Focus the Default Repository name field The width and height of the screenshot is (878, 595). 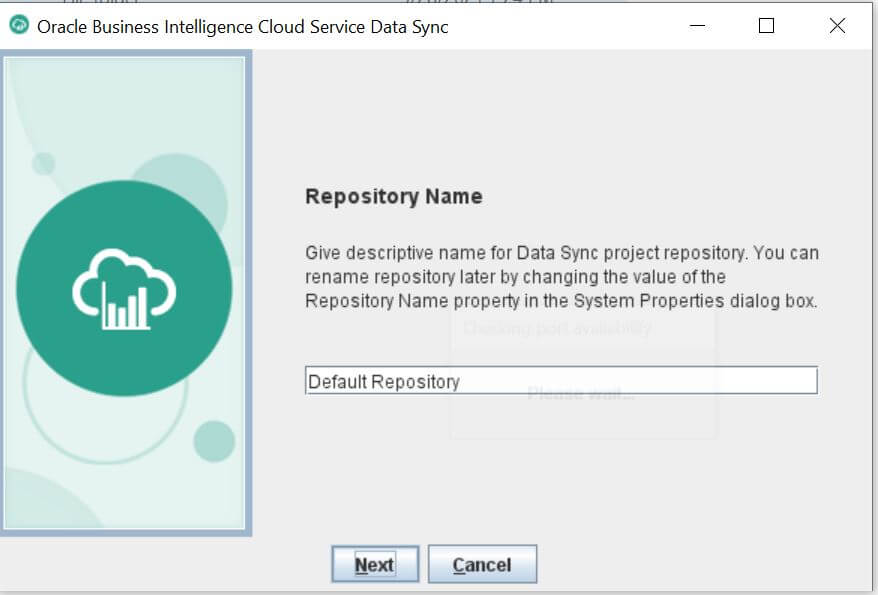click(561, 381)
